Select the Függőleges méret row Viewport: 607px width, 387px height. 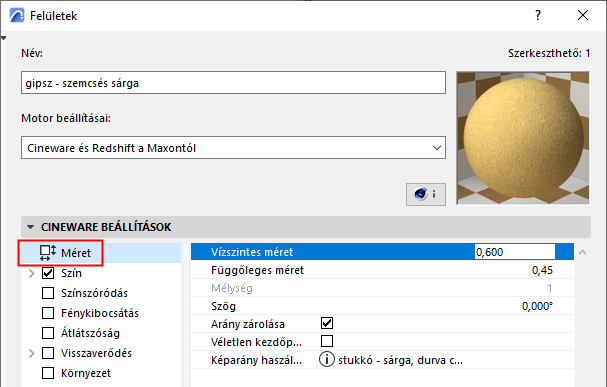coord(382,270)
